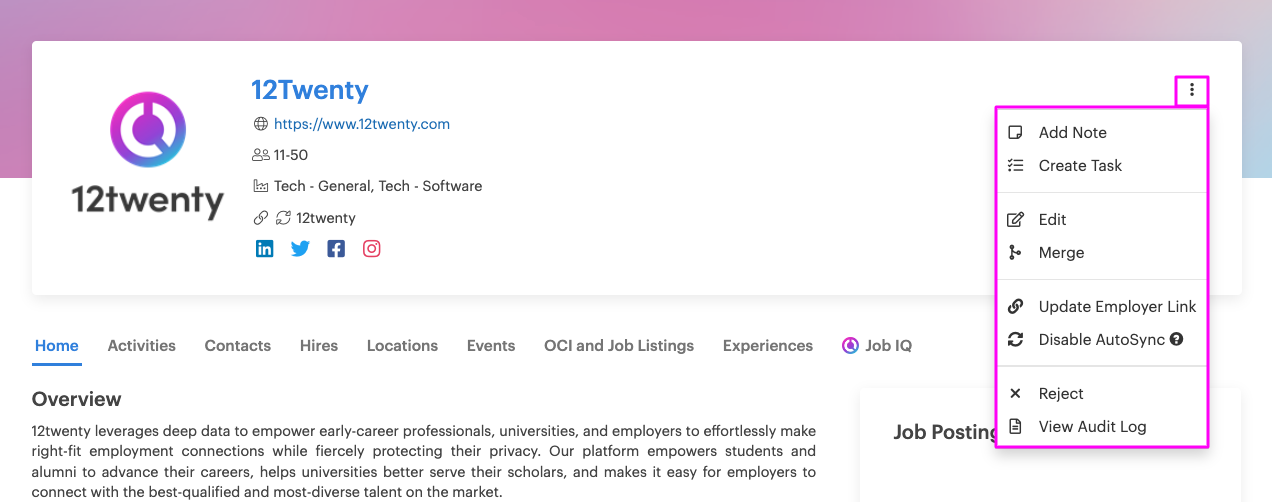Select Update Employer Link
Image resolution: width=1272 pixels, height=502 pixels.
pos(1102,307)
